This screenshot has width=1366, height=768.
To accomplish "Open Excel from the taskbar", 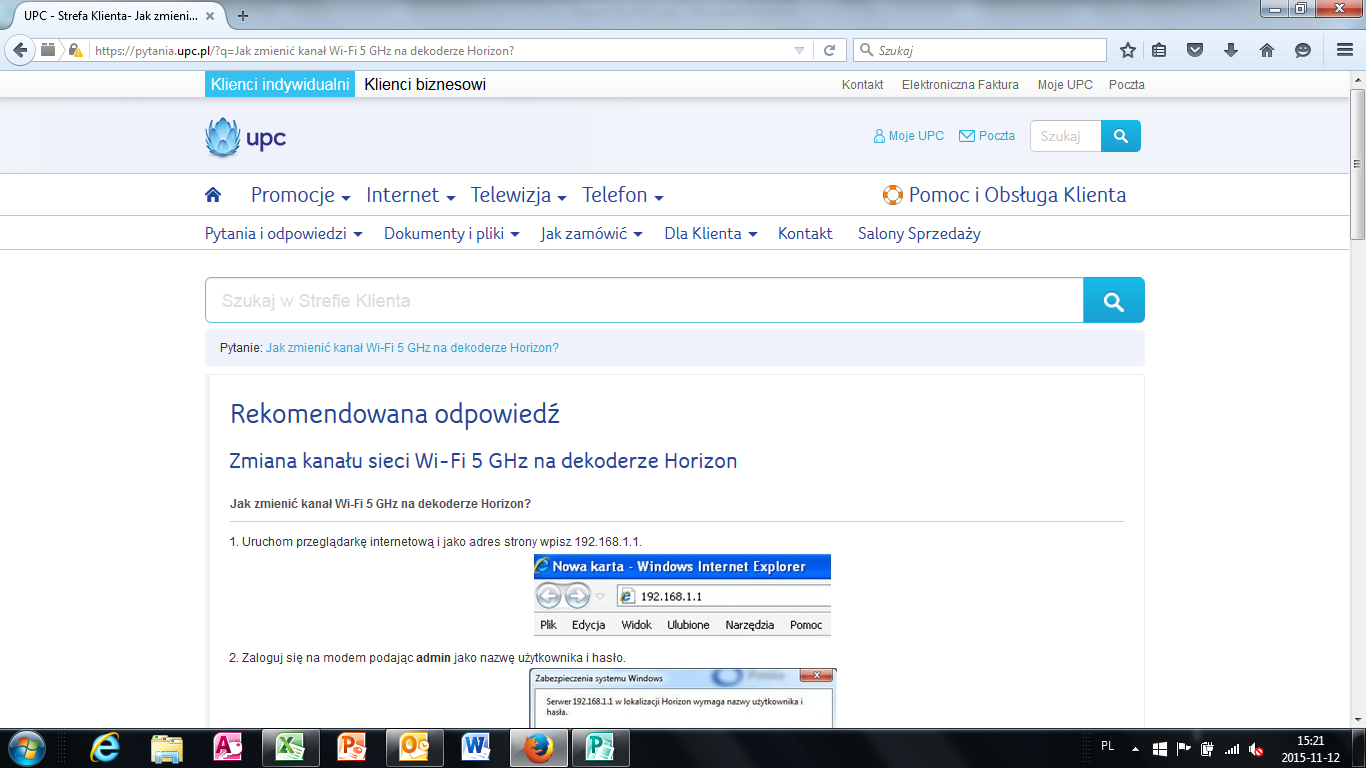I will click(291, 747).
